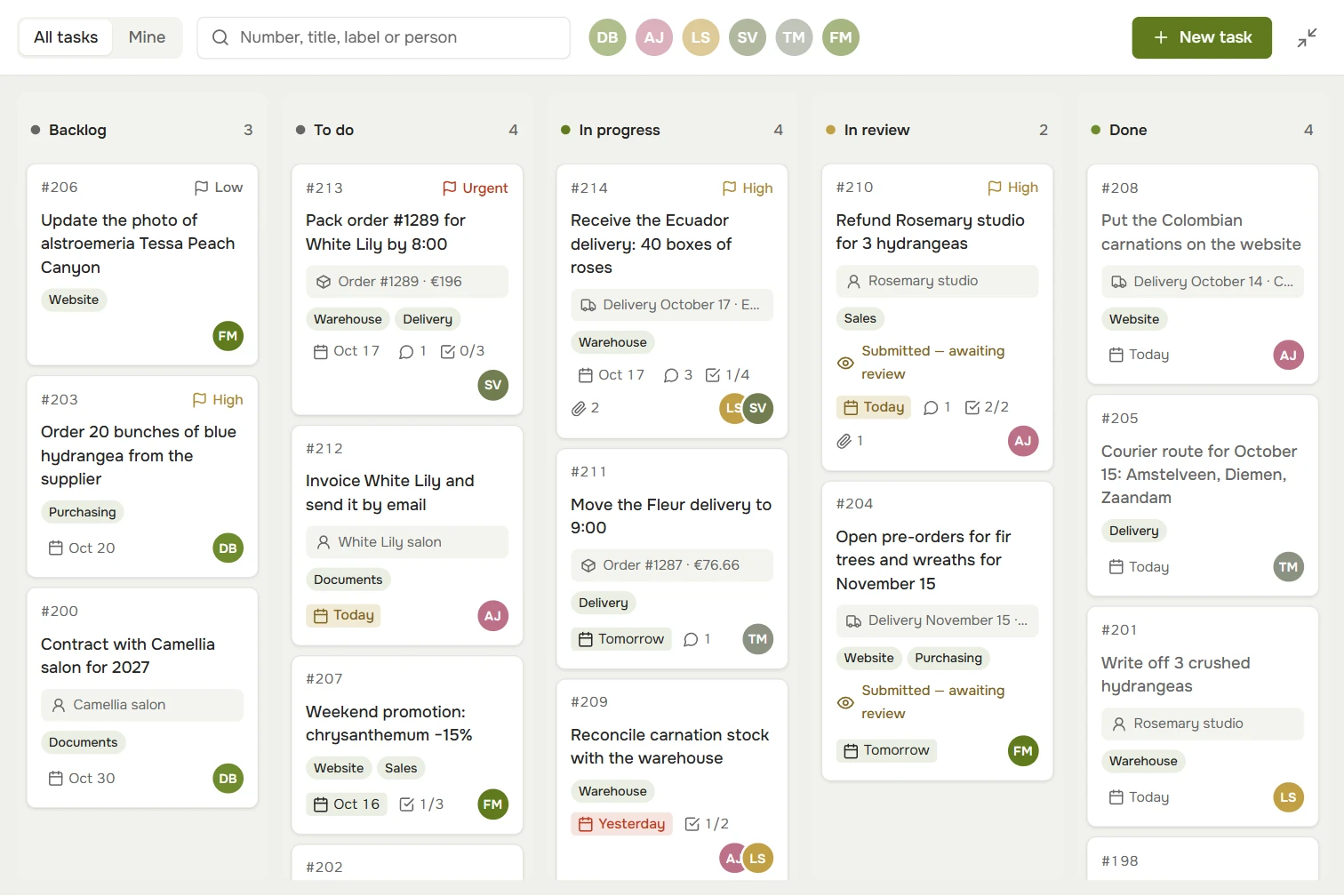The image size is (1344, 896).
Task: Open checklist 1/2 on task #209
Action: coord(708,824)
